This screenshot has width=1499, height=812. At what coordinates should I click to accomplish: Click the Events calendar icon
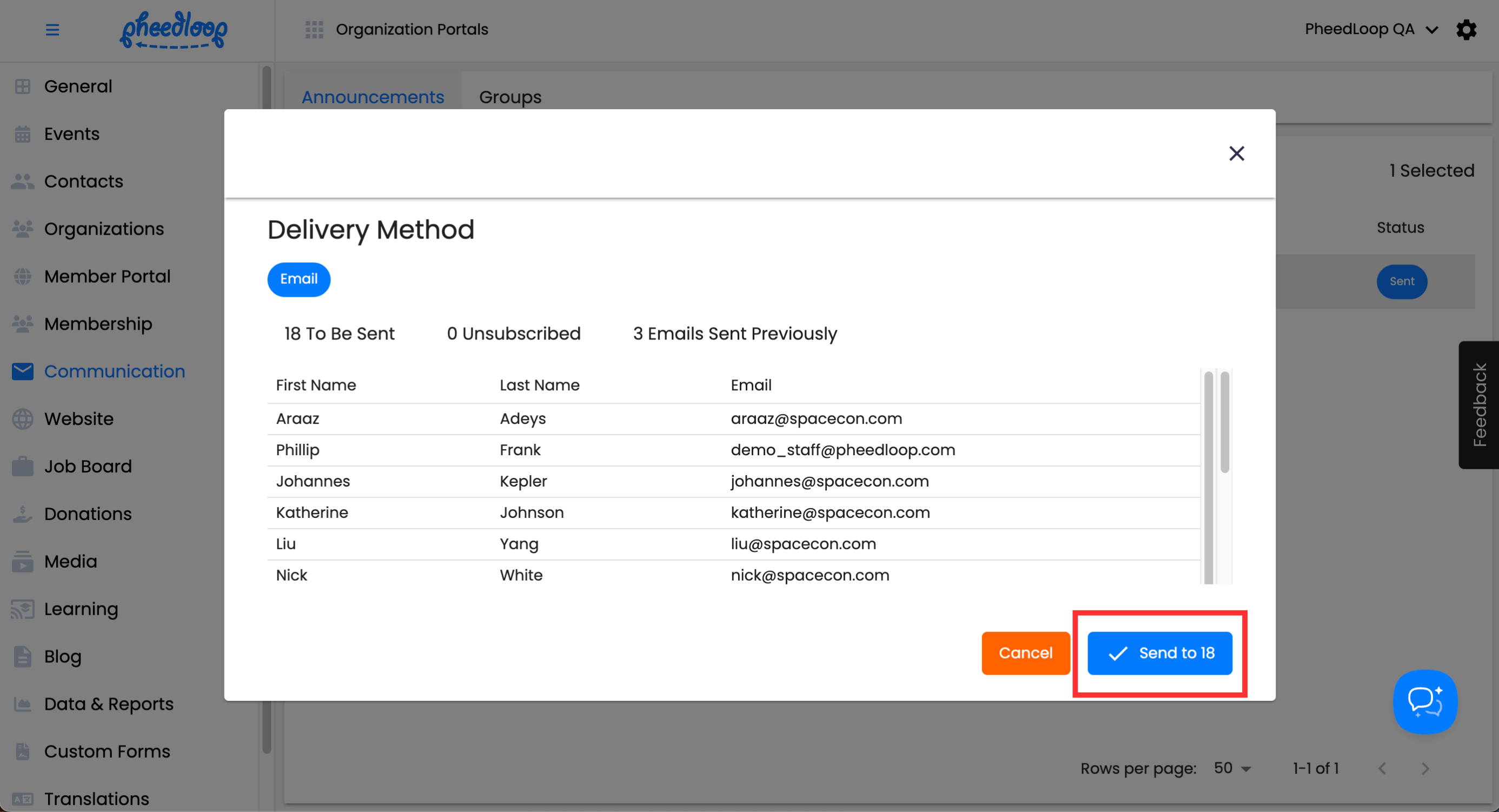[23, 134]
